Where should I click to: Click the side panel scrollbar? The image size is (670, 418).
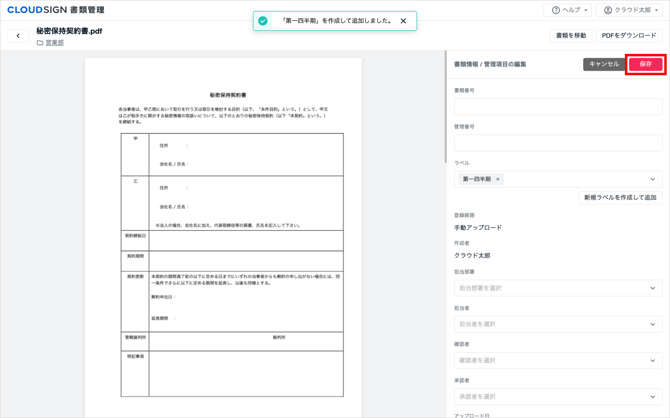point(445,107)
